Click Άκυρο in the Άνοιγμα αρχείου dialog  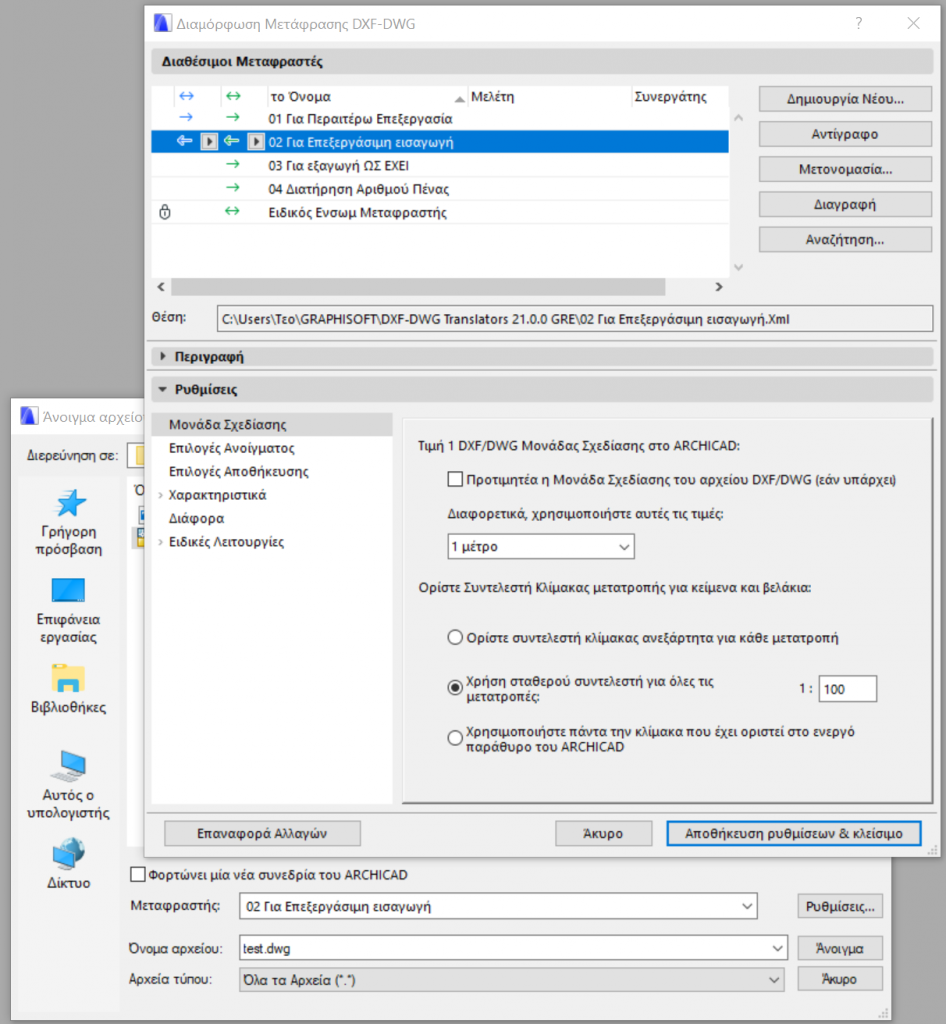point(840,979)
